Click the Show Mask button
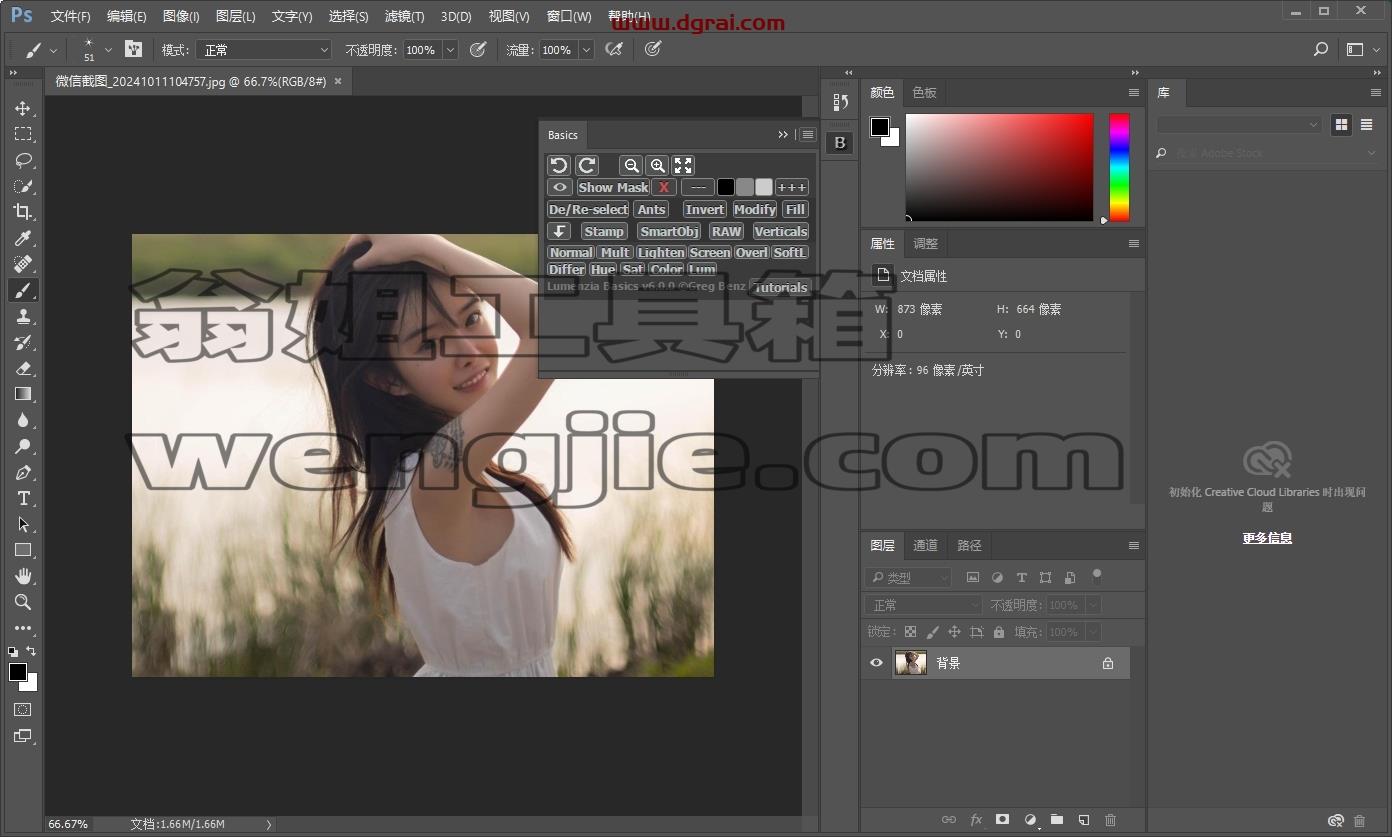 click(613, 187)
